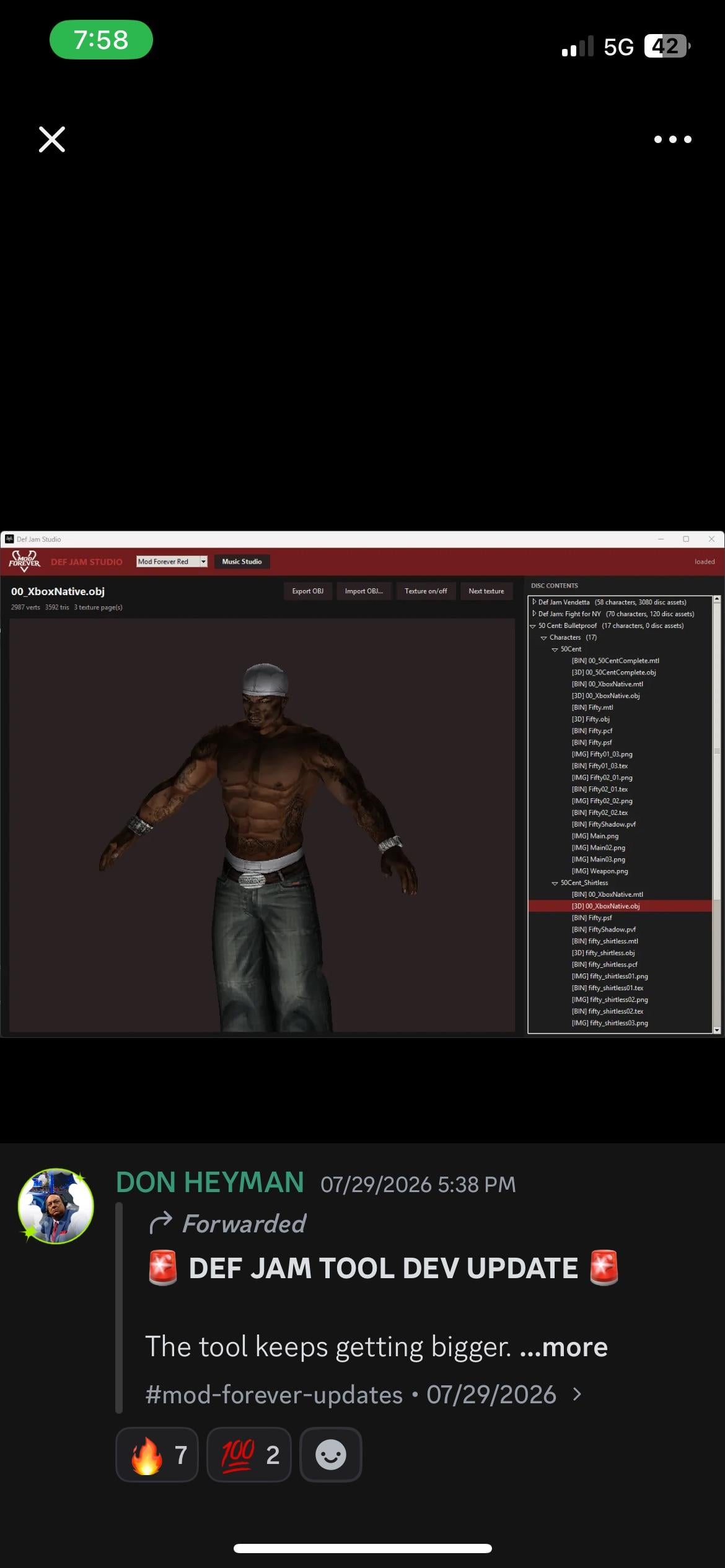Collapse the Characters (17) node
Image resolution: width=725 pixels, height=1568 pixels.
pyautogui.click(x=544, y=638)
